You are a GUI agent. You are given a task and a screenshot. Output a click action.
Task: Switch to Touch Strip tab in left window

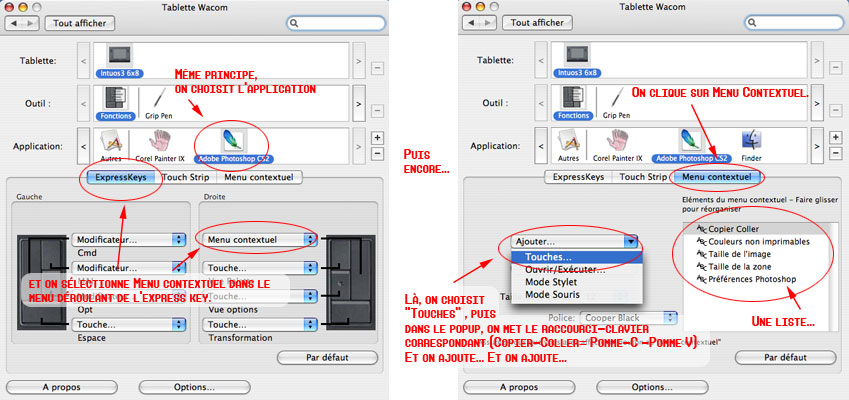pos(186,177)
